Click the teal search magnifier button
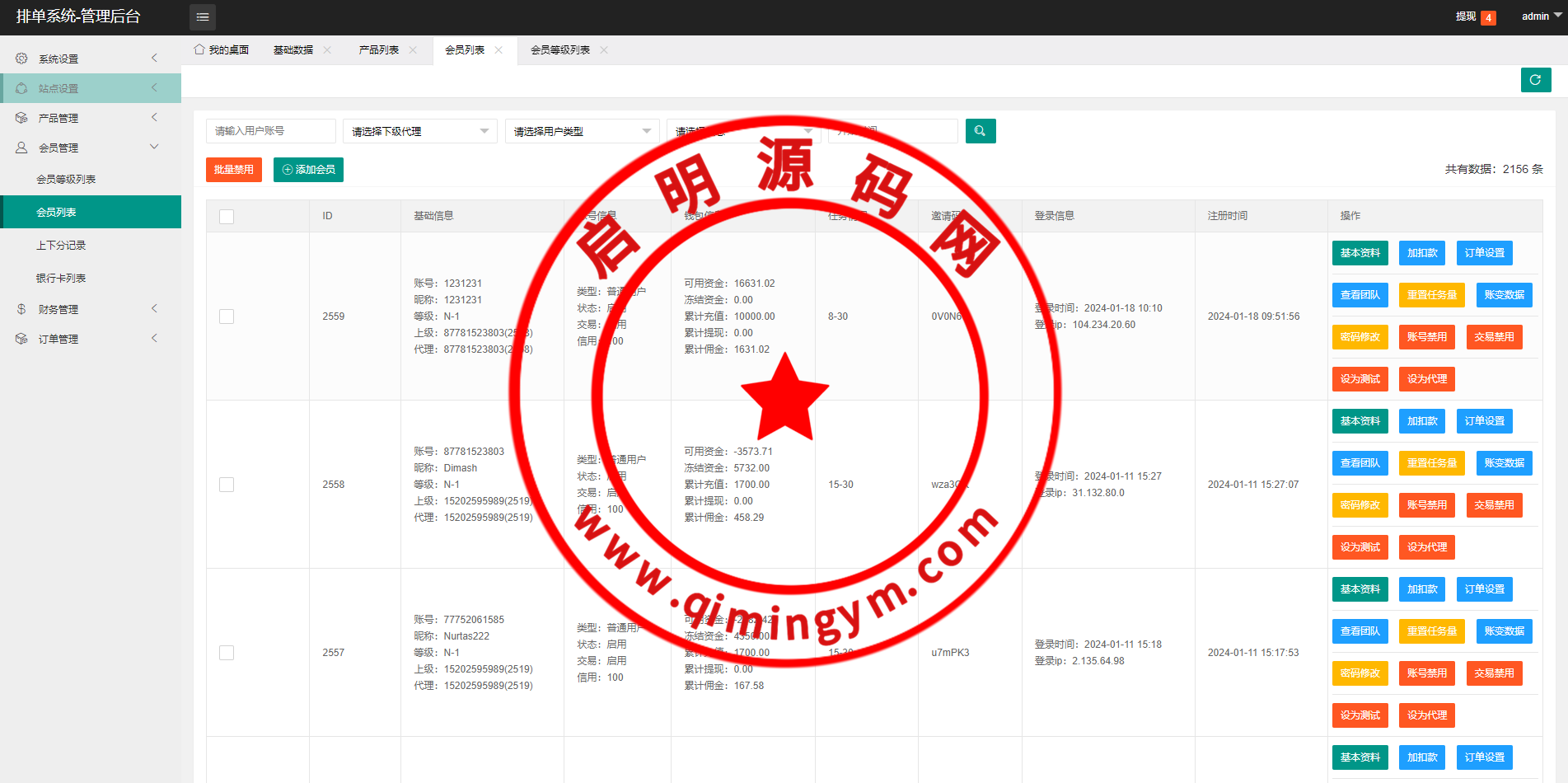The height and width of the screenshot is (783, 1568). pos(980,131)
